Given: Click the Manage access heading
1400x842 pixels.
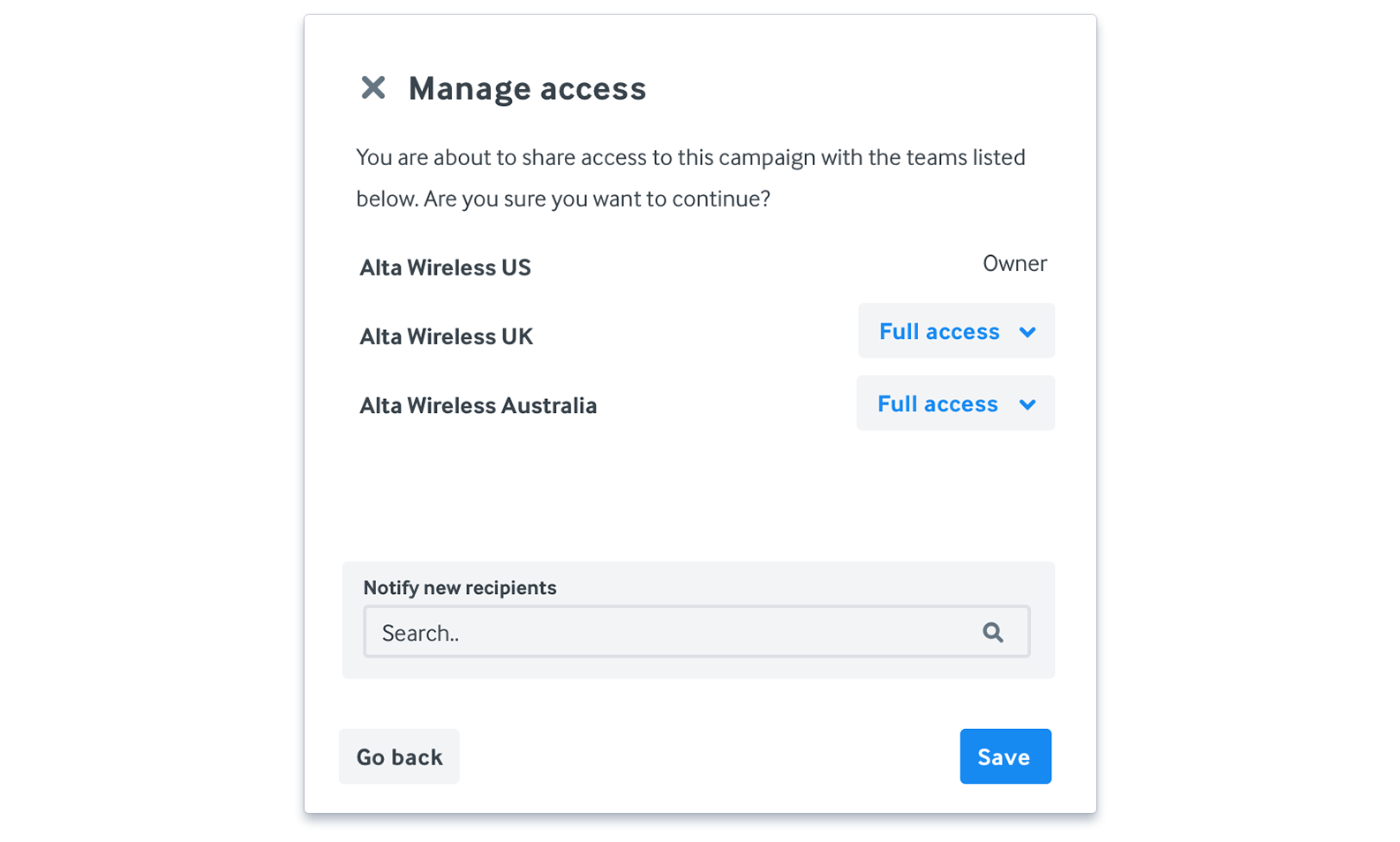Looking at the screenshot, I should click(527, 88).
